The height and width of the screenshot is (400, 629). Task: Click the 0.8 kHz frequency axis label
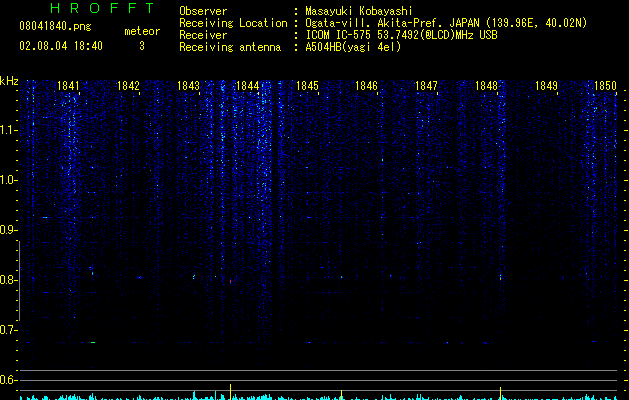[8, 280]
